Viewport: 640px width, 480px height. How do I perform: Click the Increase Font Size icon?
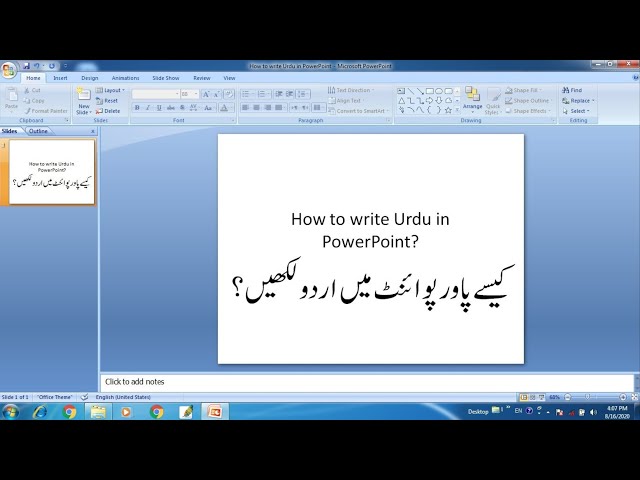[206, 94]
